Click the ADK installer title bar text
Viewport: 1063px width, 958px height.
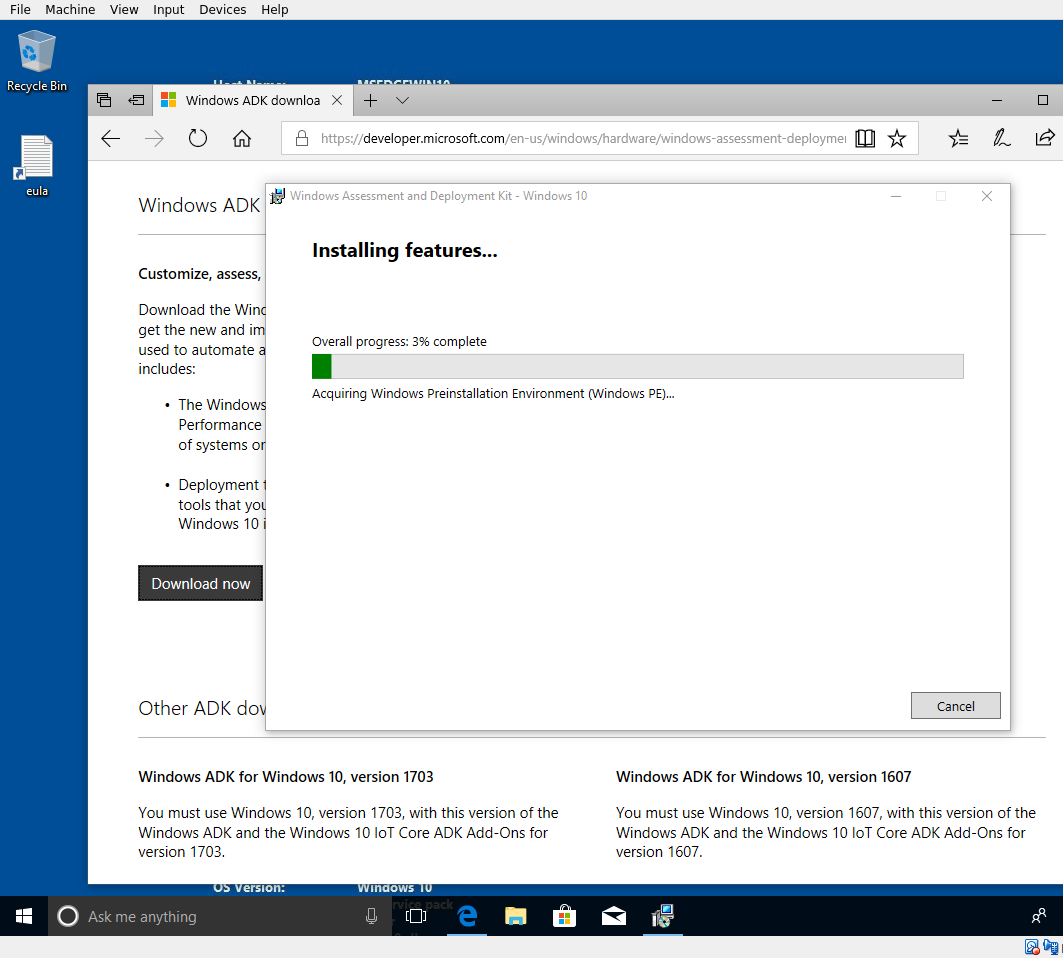point(439,196)
